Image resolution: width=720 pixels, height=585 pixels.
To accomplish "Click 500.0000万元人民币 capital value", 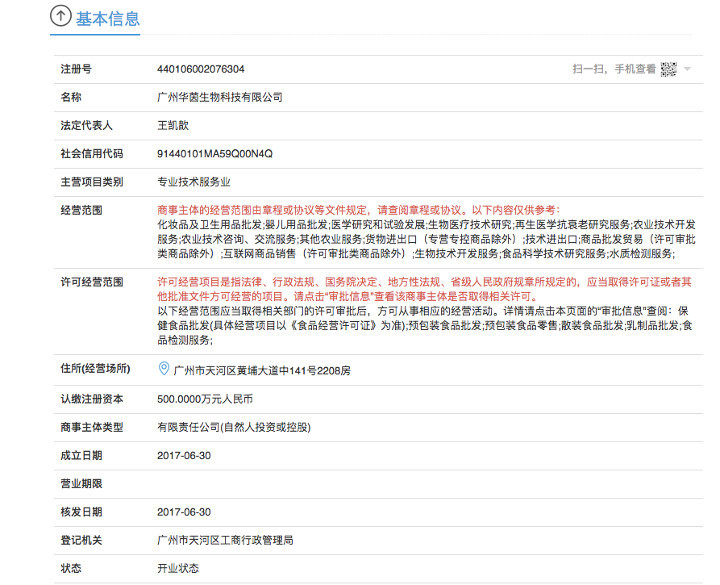I will (x=205, y=399).
